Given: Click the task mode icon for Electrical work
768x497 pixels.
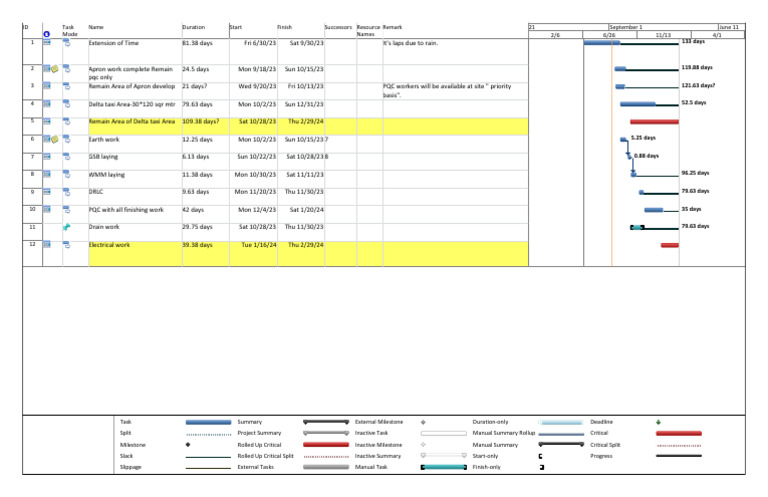Looking at the screenshot, I should click(67, 245).
